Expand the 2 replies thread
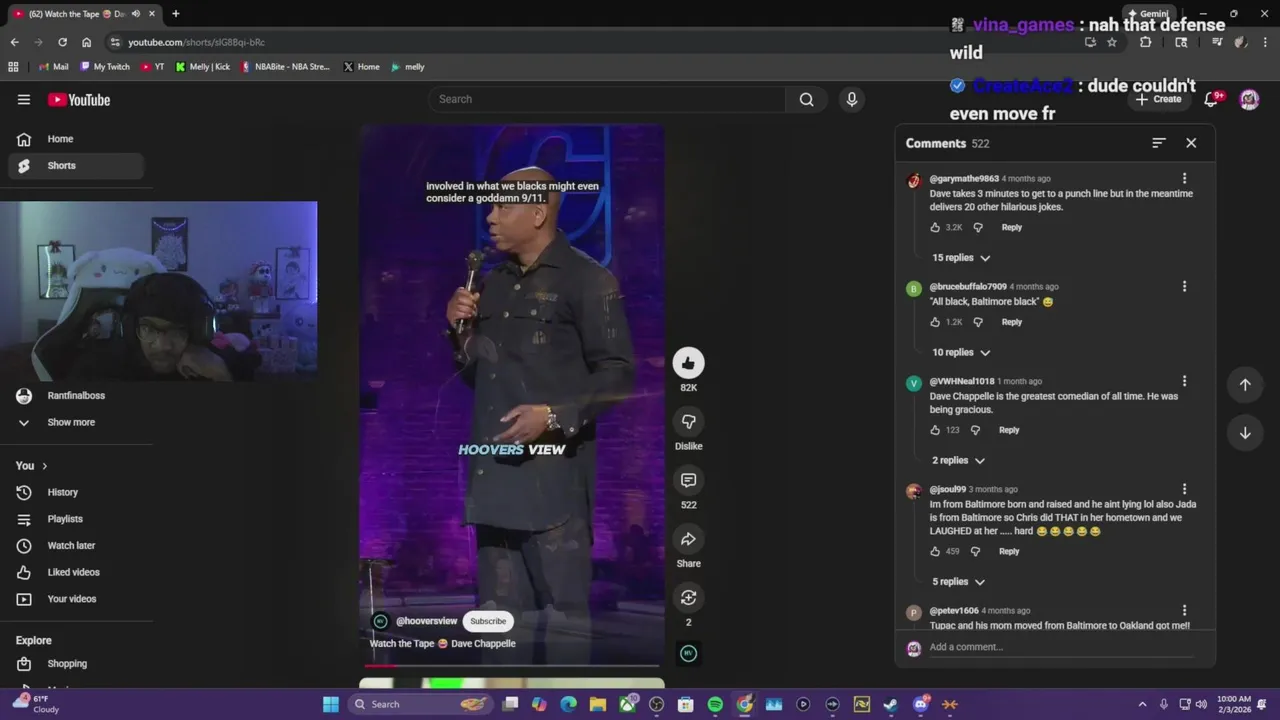1280x720 pixels. coord(959,461)
